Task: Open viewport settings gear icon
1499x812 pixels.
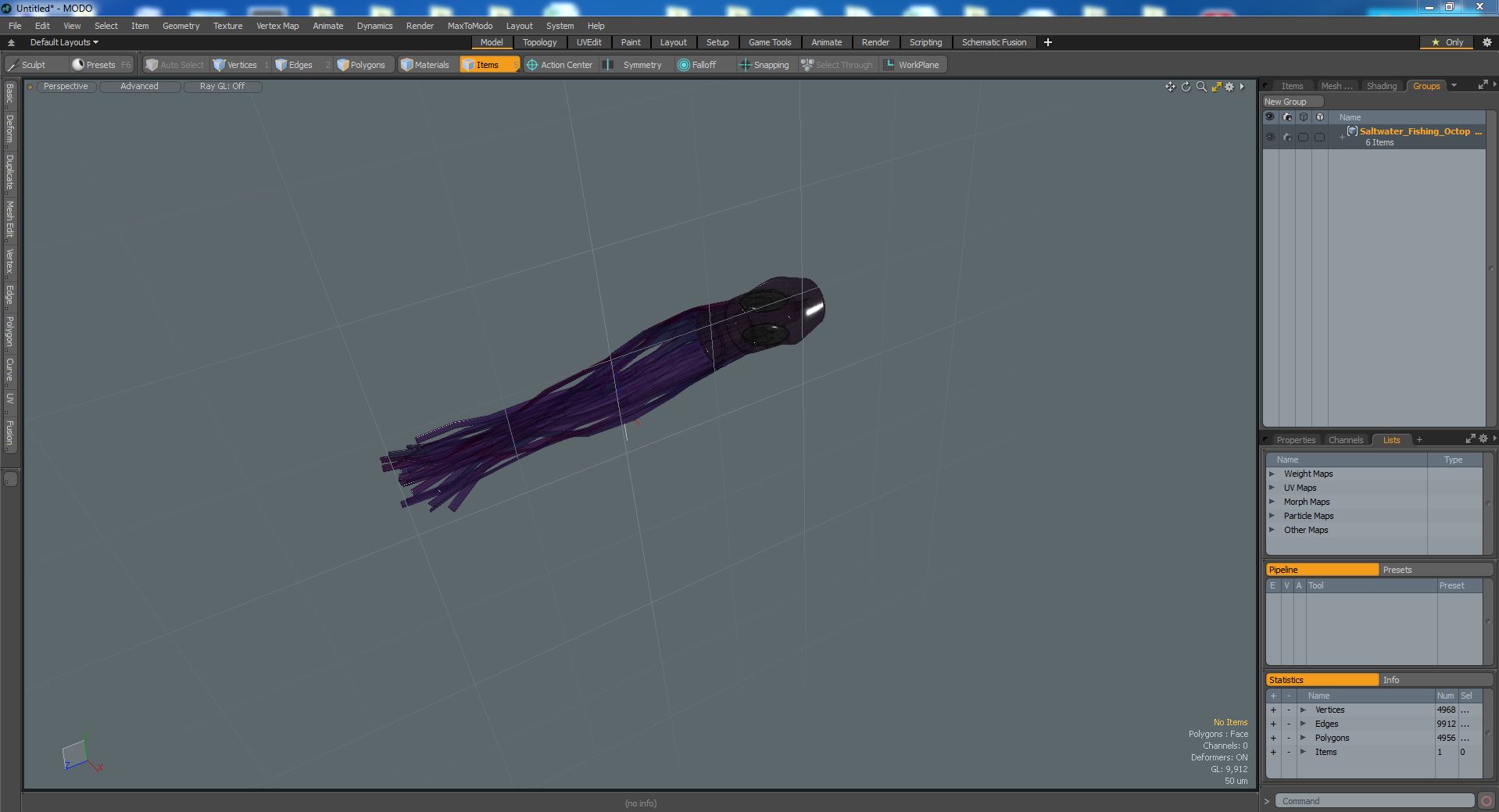Action: 1229,87
